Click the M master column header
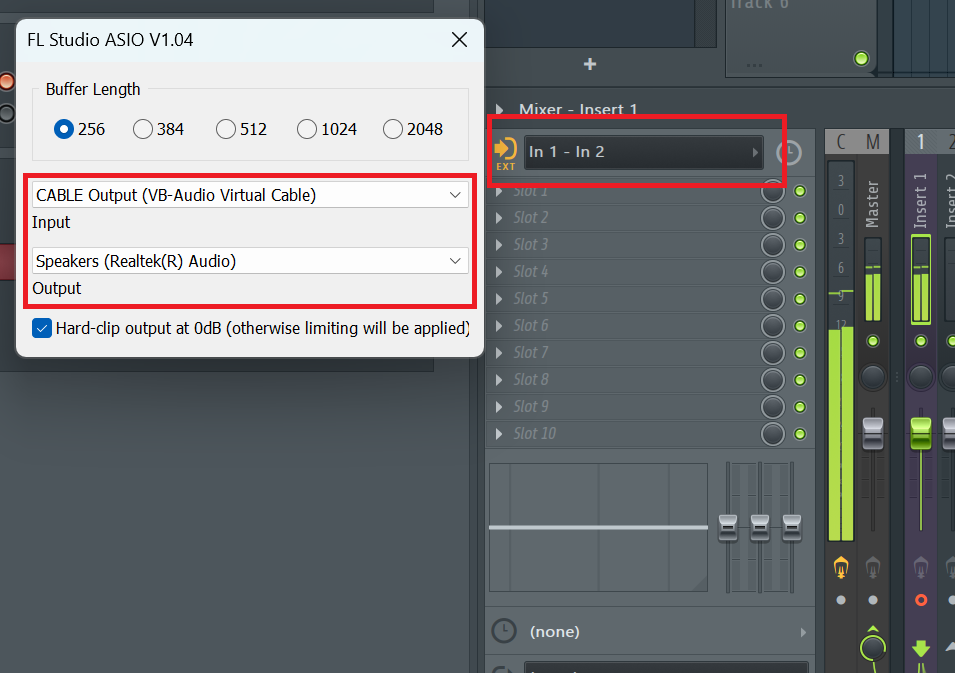This screenshot has width=955, height=673. pos(873,142)
